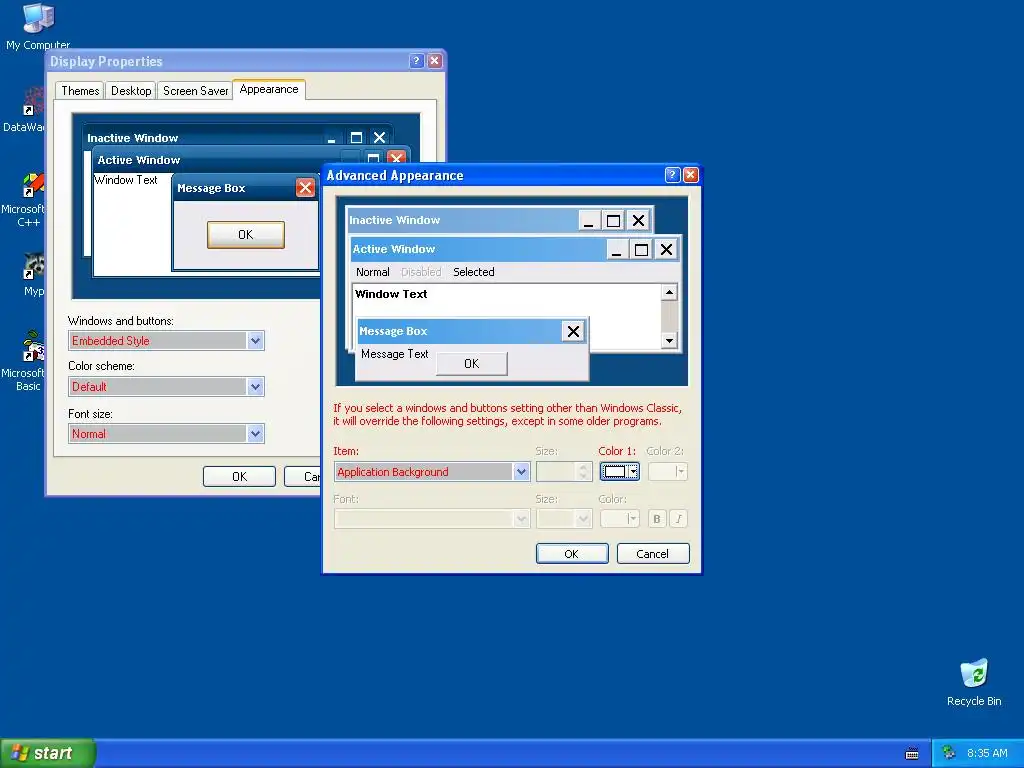Click the Active Window close icon in Advanced preview
This screenshot has height=768, width=1024.
[666, 249]
